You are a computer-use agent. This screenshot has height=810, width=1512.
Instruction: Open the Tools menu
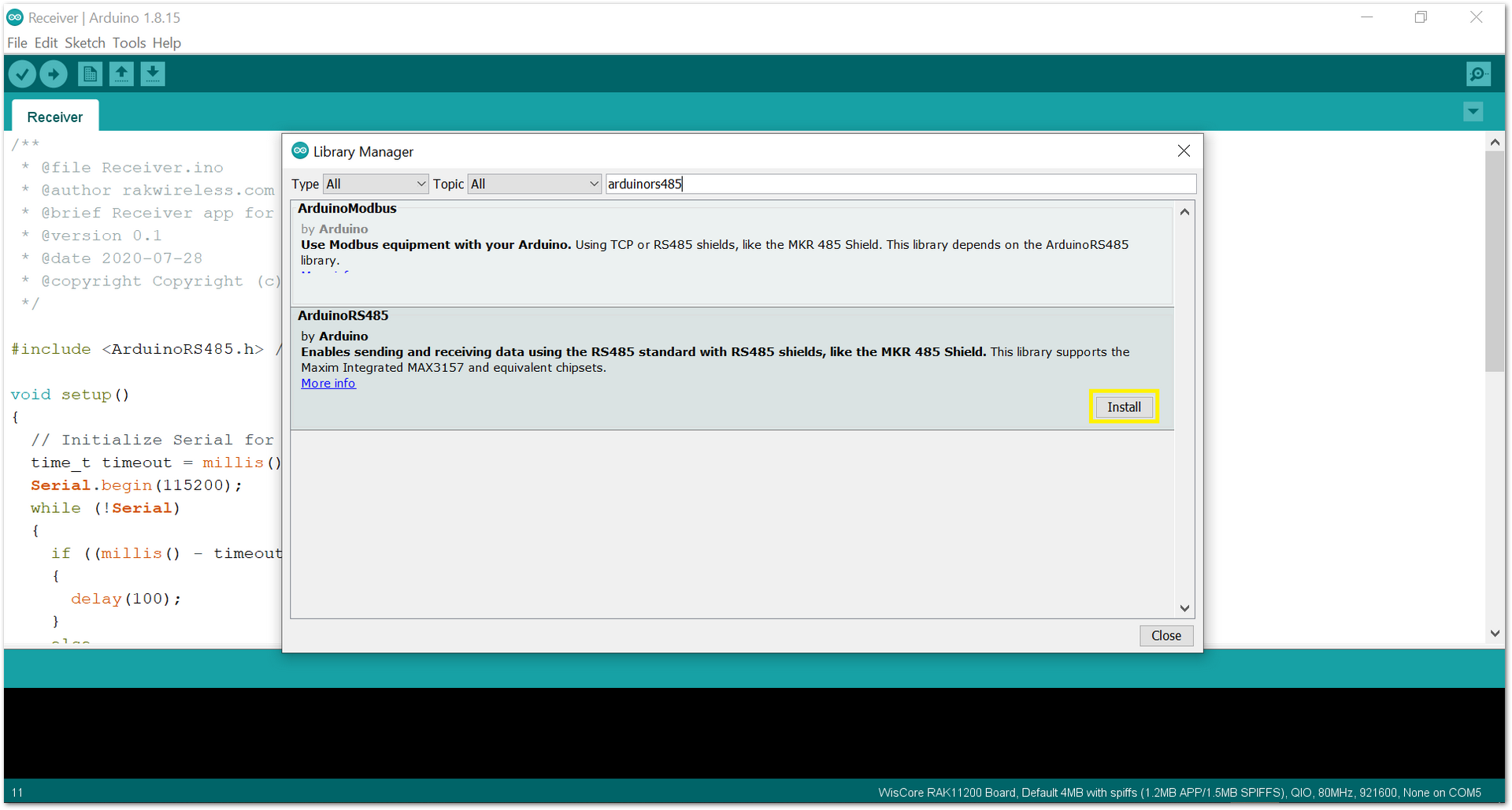[x=129, y=43]
